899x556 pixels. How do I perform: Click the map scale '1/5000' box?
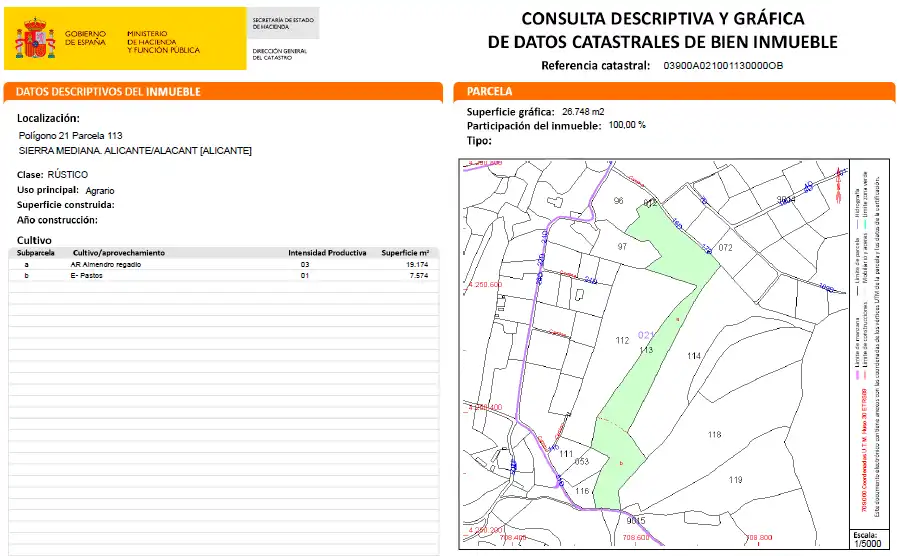pos(867,539)
